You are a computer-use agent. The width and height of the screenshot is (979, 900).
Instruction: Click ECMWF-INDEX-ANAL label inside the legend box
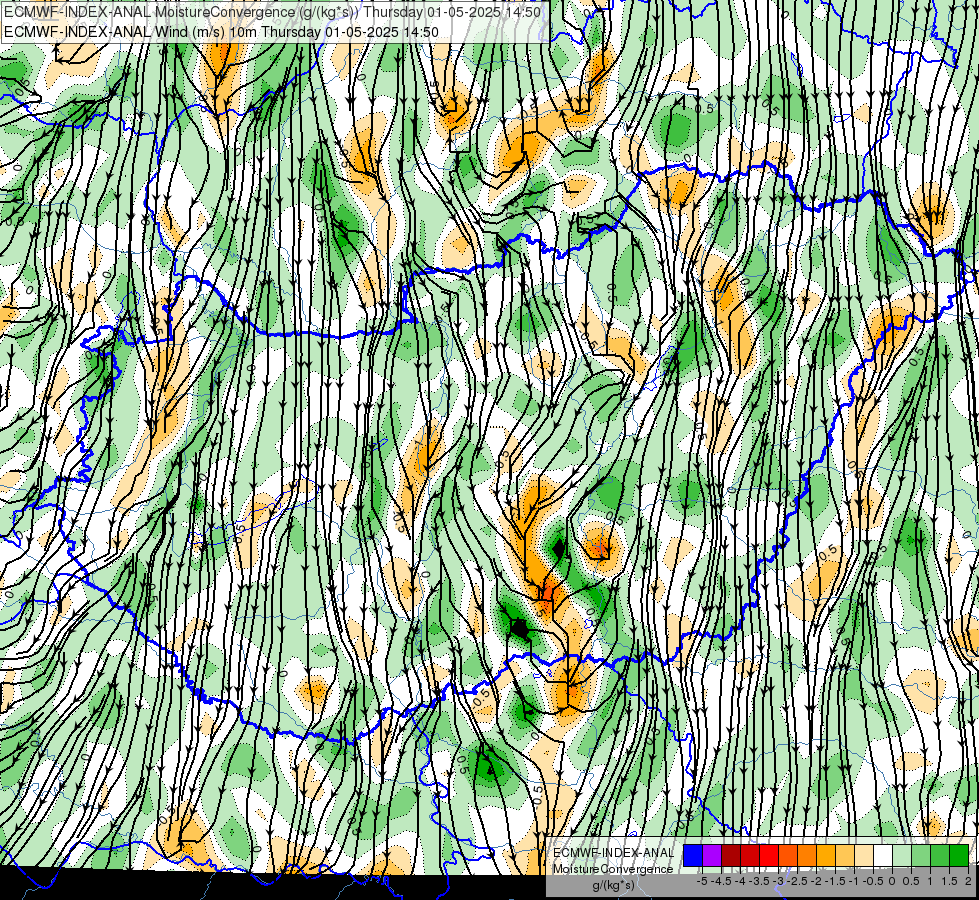[613, 853]
